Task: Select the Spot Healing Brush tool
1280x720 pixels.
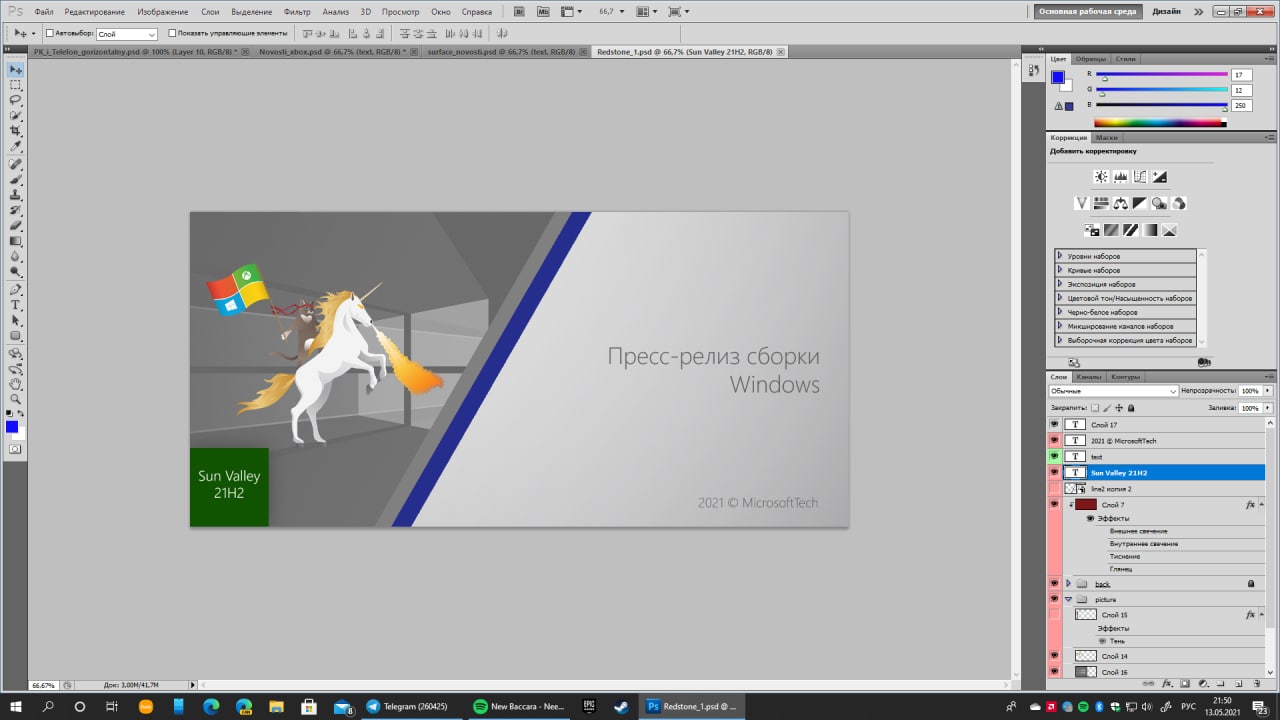Action: click(x=15, y=163)
